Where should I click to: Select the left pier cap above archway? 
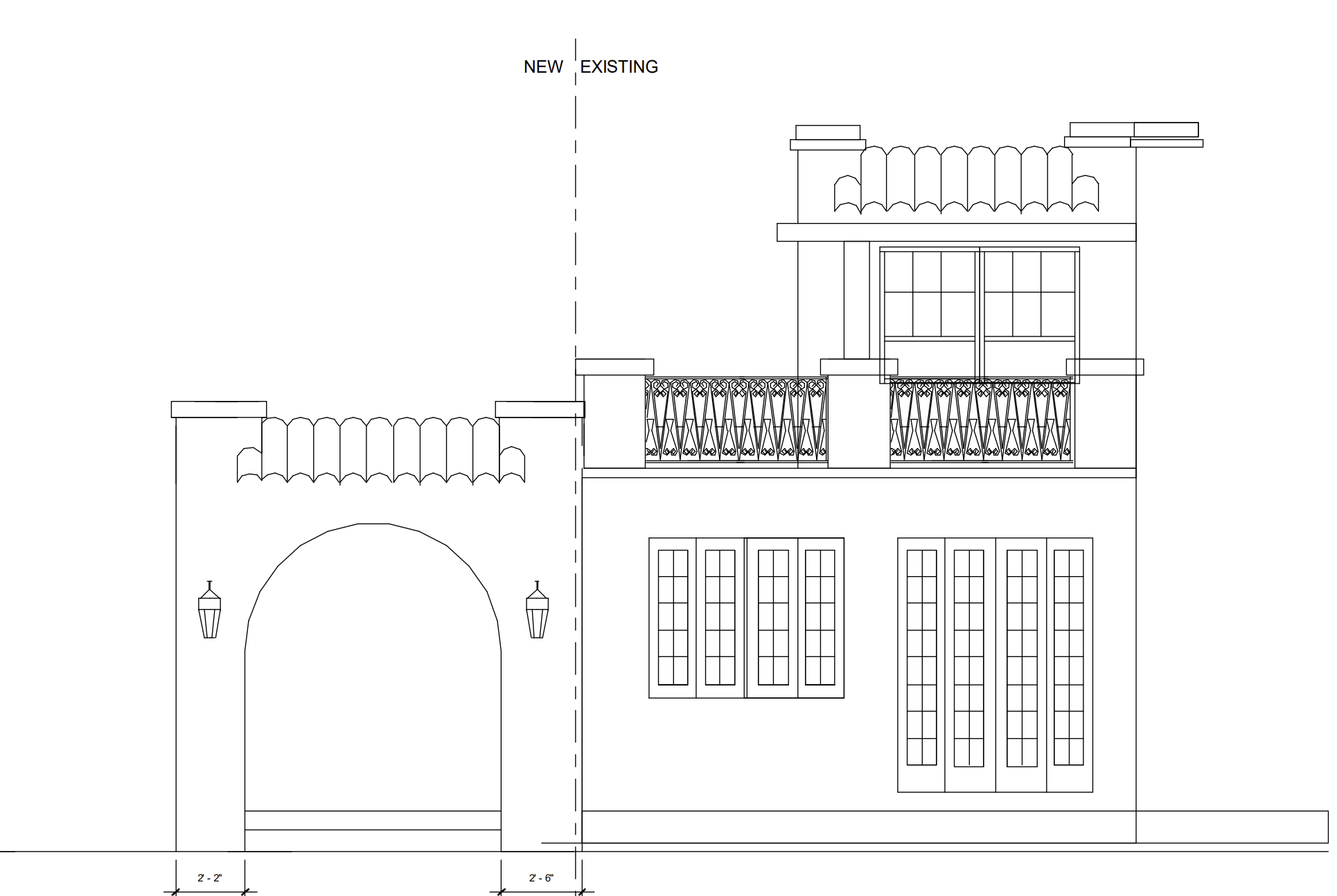tap(219, 409)
